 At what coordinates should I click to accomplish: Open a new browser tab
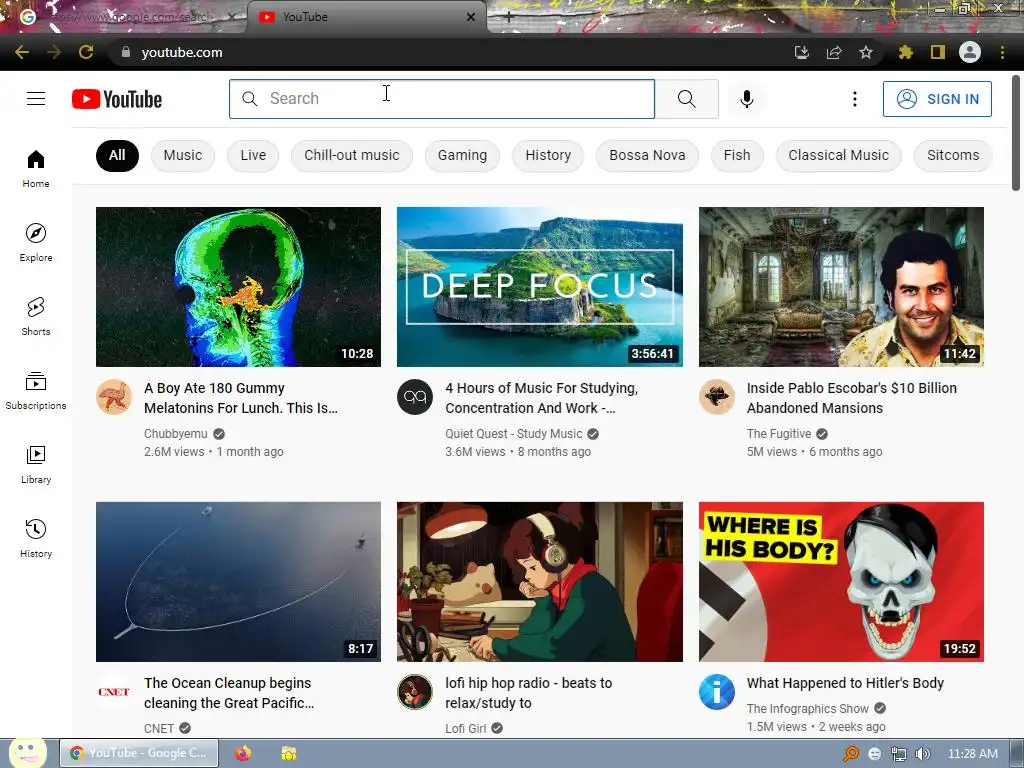pyautogui.click(x=509, y=17)
